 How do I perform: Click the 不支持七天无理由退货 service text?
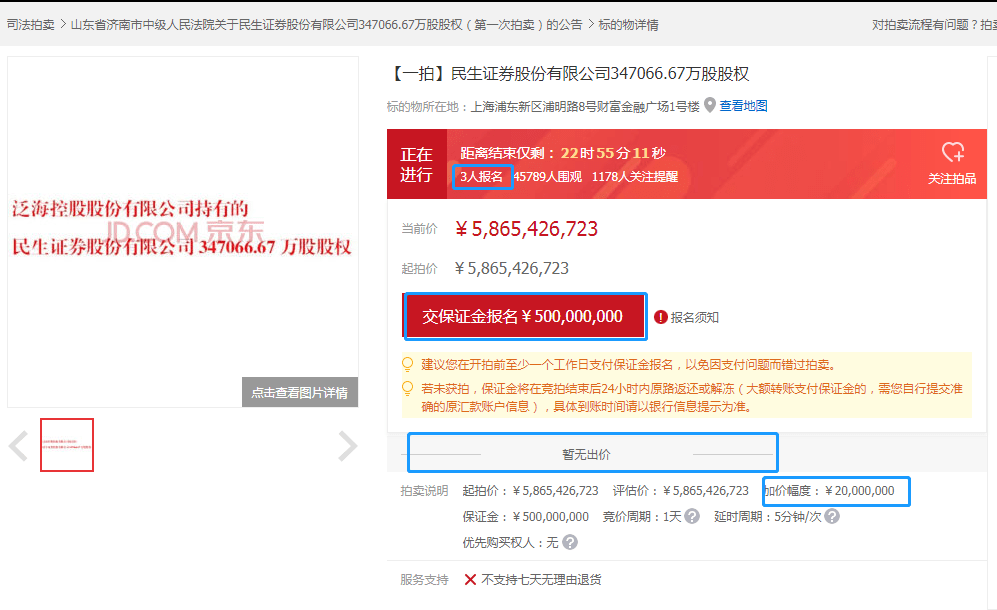(x=541, y=579)
